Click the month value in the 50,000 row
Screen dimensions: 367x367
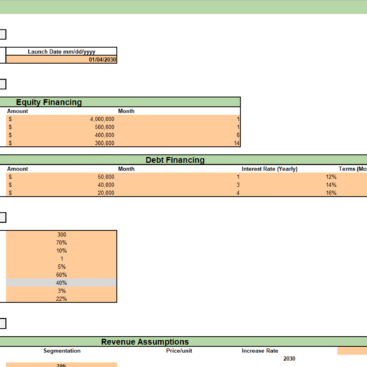179,177
